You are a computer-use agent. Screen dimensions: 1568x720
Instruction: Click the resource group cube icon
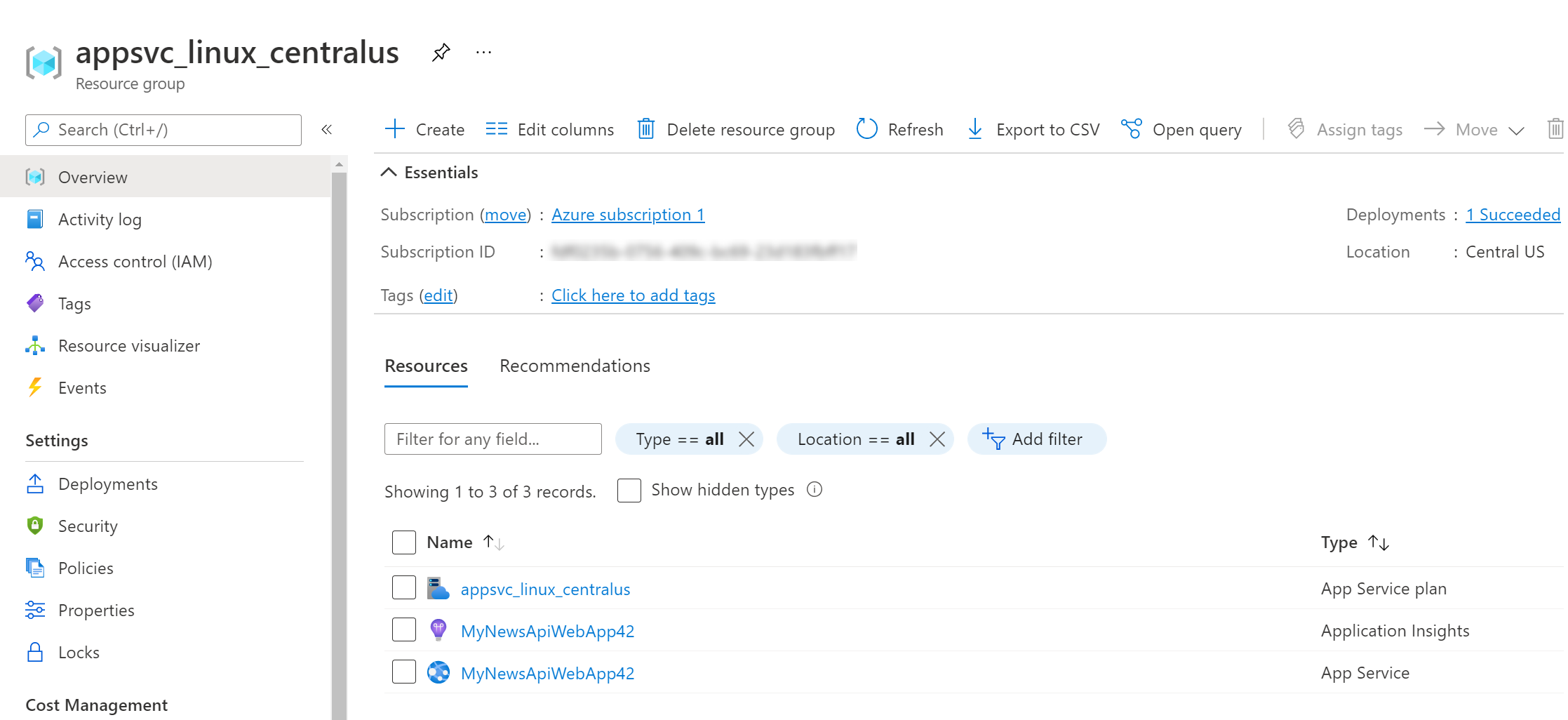pyautogui.click(x=43, y=62)
